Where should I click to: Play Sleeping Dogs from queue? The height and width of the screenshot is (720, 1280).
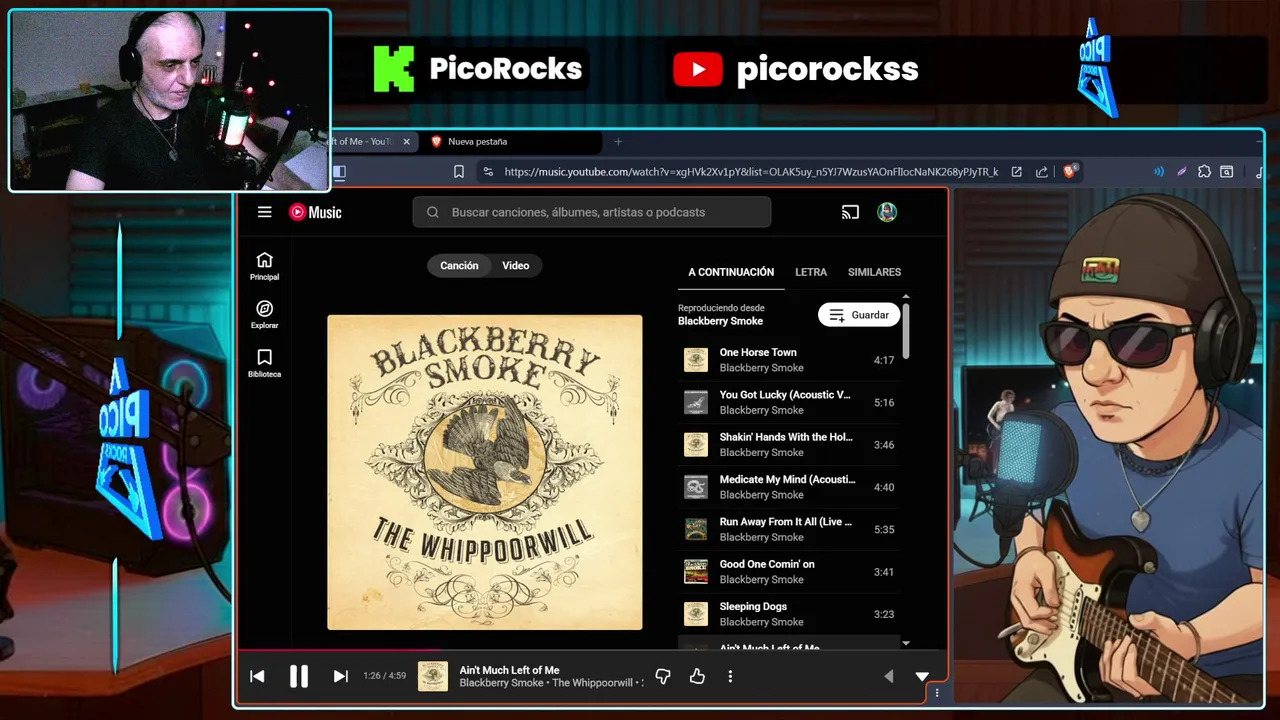click(788, 614)
